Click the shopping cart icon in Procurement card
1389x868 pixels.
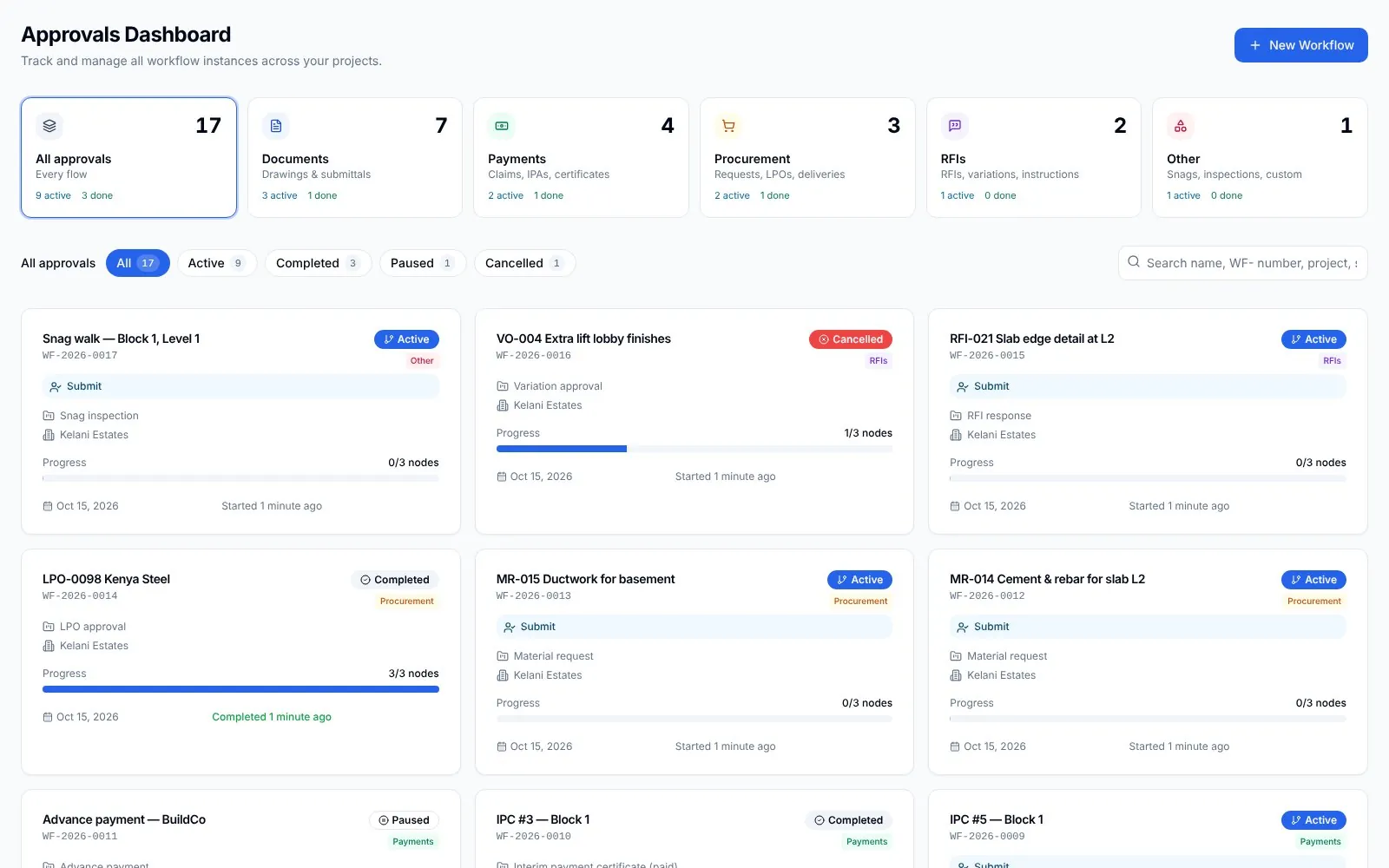(728, 126)
